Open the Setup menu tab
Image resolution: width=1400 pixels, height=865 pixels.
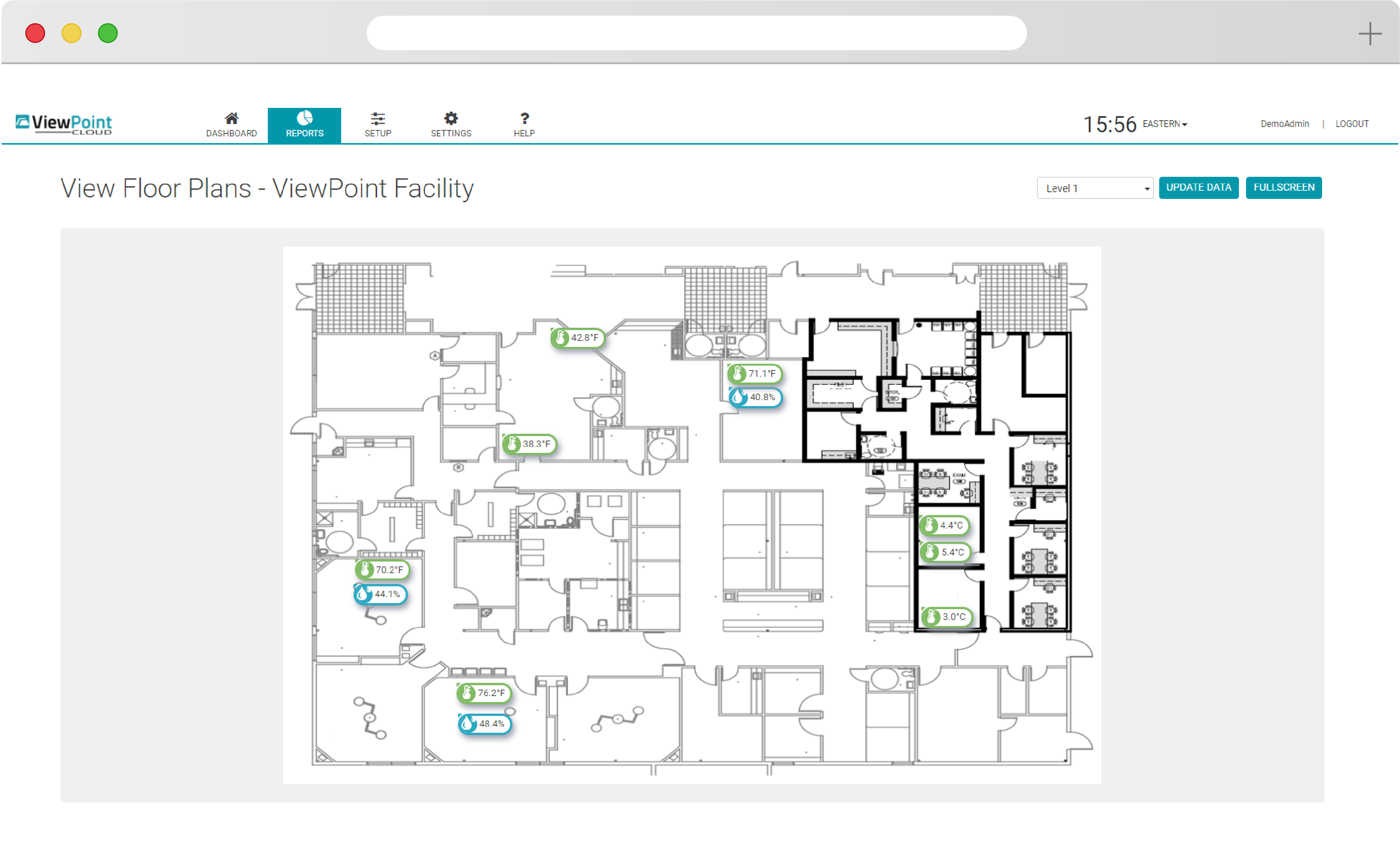(x=378, y=125)
